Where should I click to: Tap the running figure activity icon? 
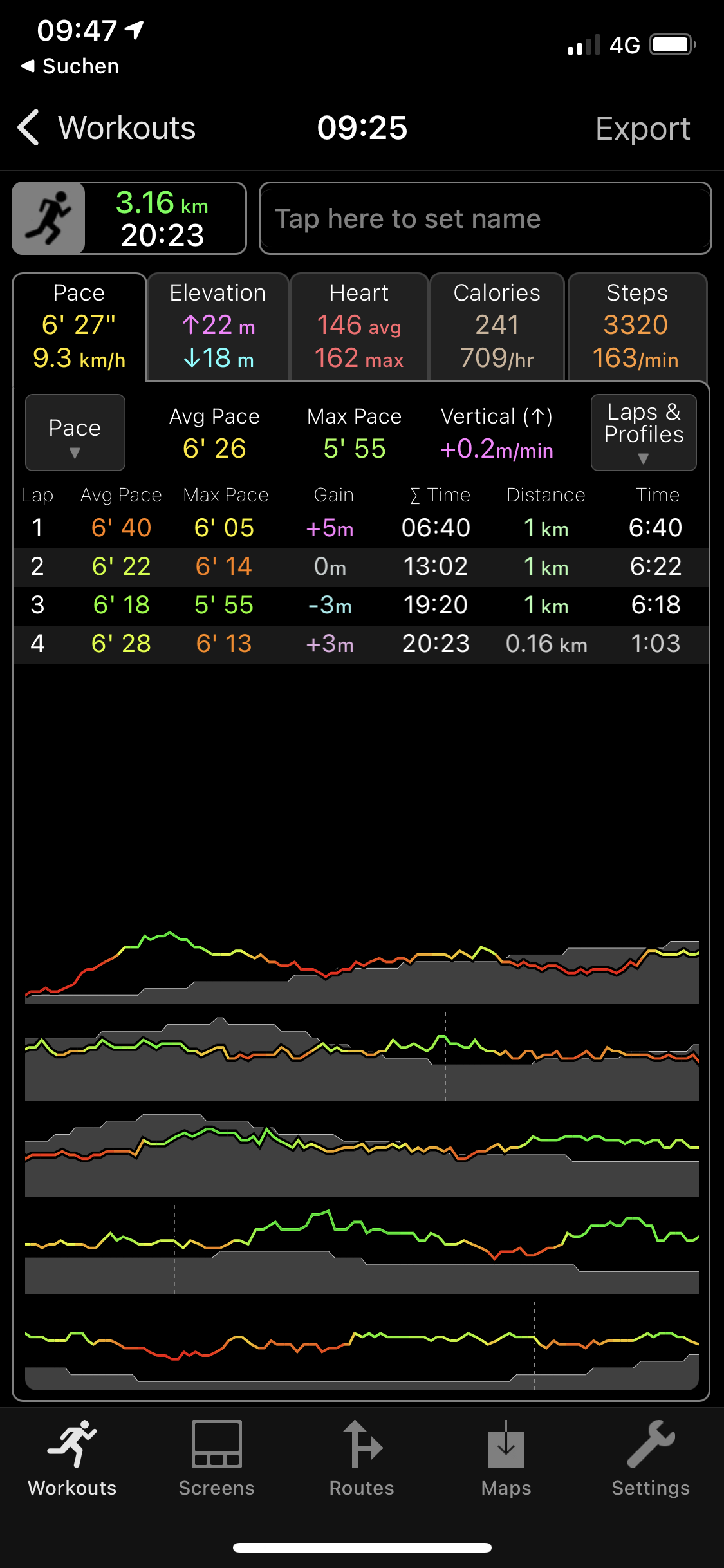[49, 218]
